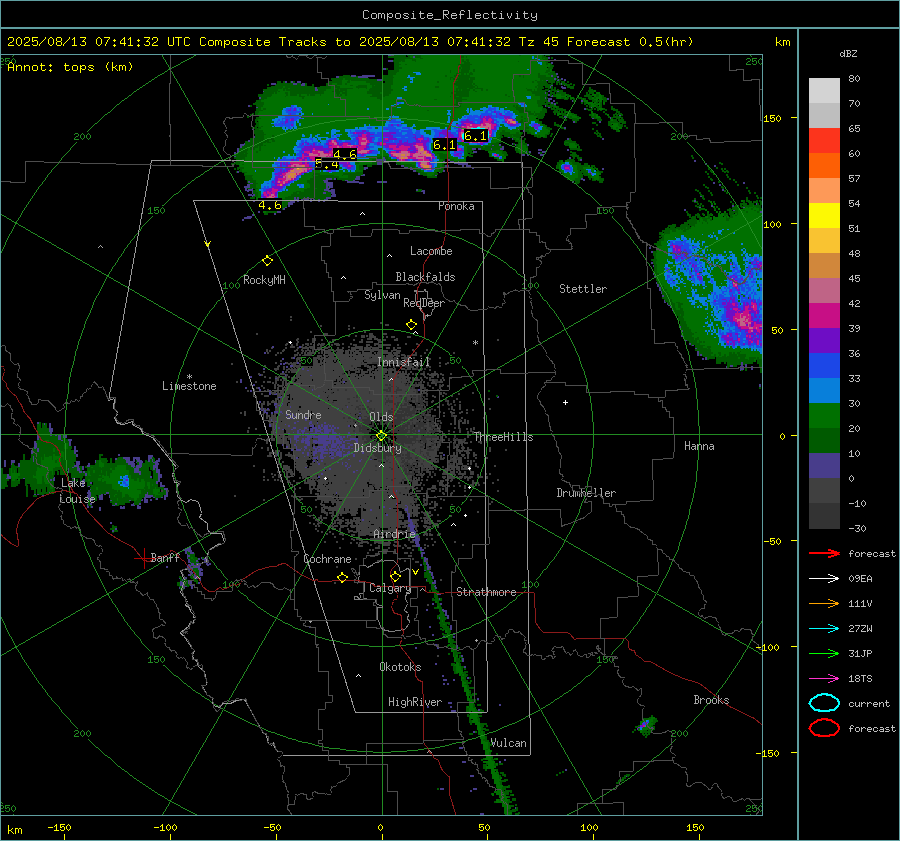
Task: Click the Hanna town label
Action: point(699,446)
